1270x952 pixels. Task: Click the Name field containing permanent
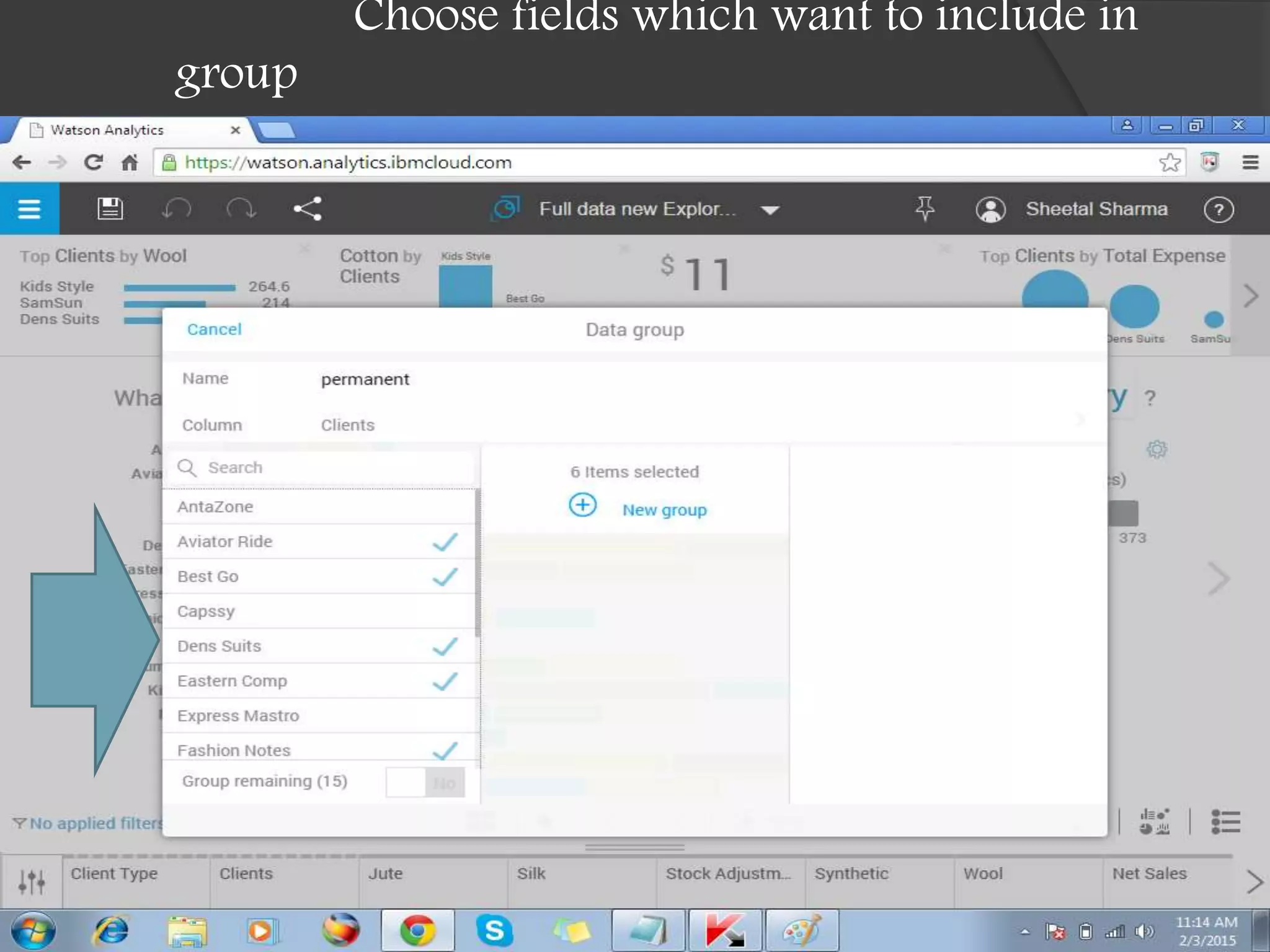[x=634, y=379]
